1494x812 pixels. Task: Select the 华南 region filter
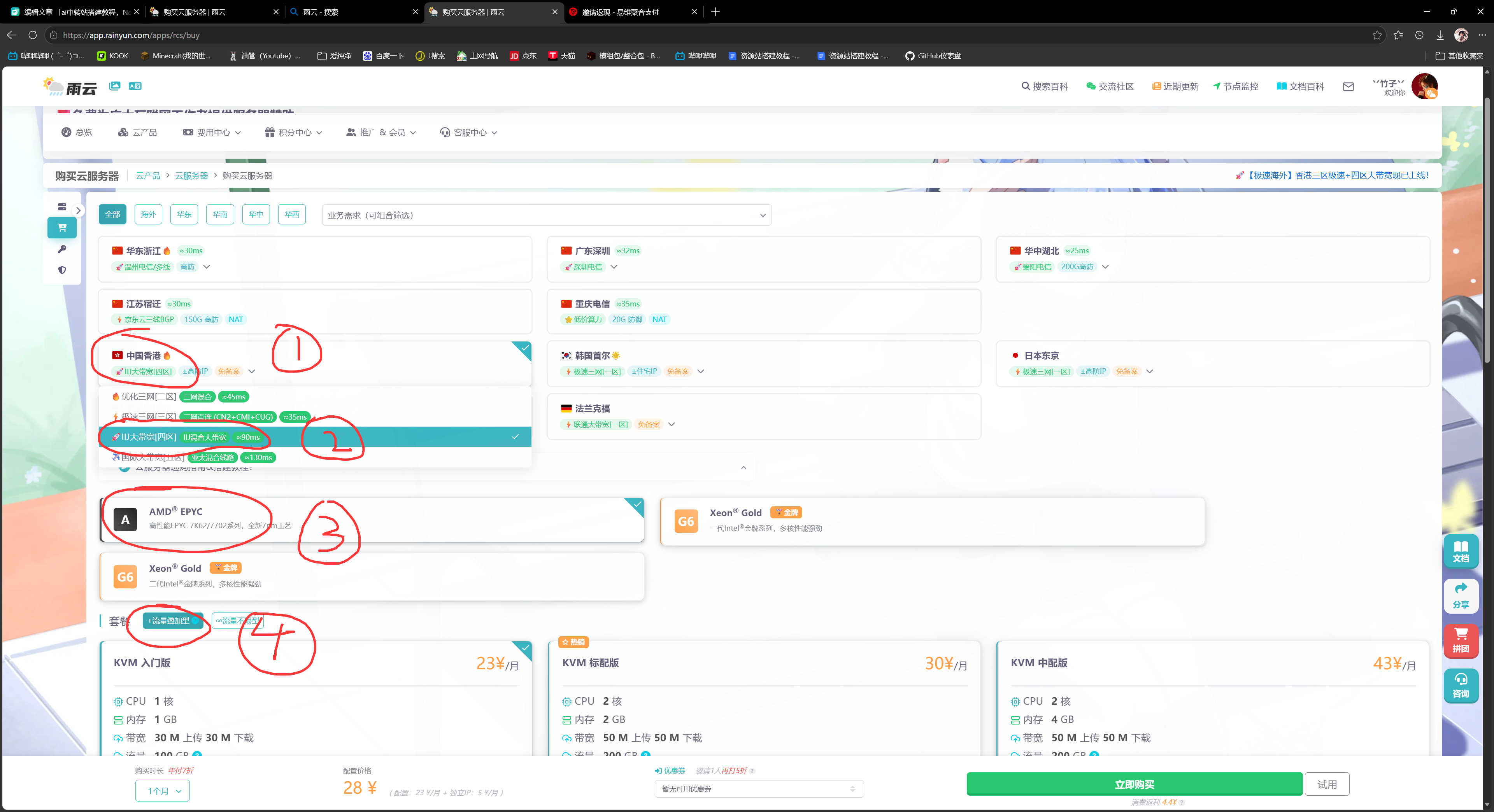tap(220, 214)
